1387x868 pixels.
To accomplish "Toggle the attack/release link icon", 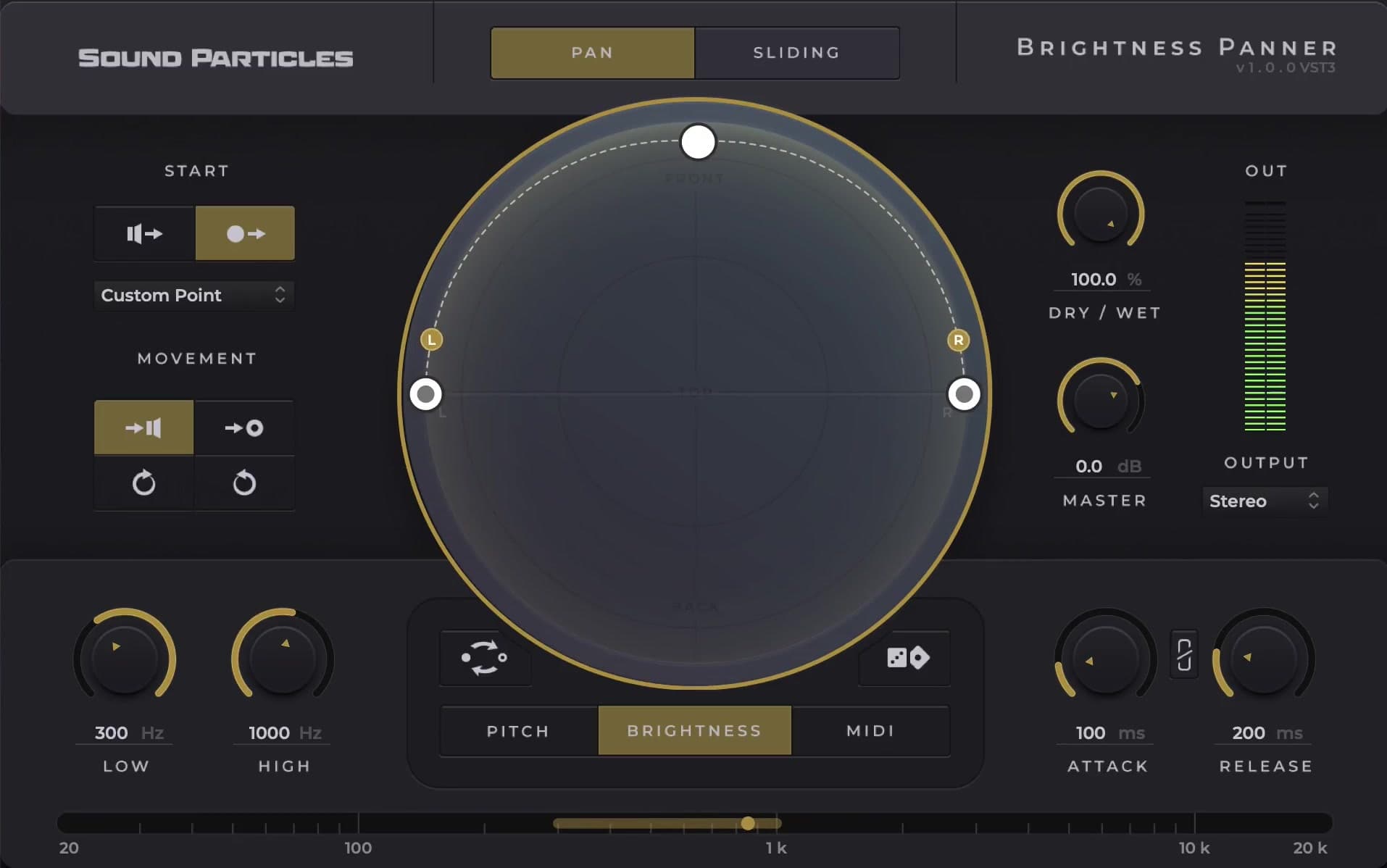I will 1184,655.
